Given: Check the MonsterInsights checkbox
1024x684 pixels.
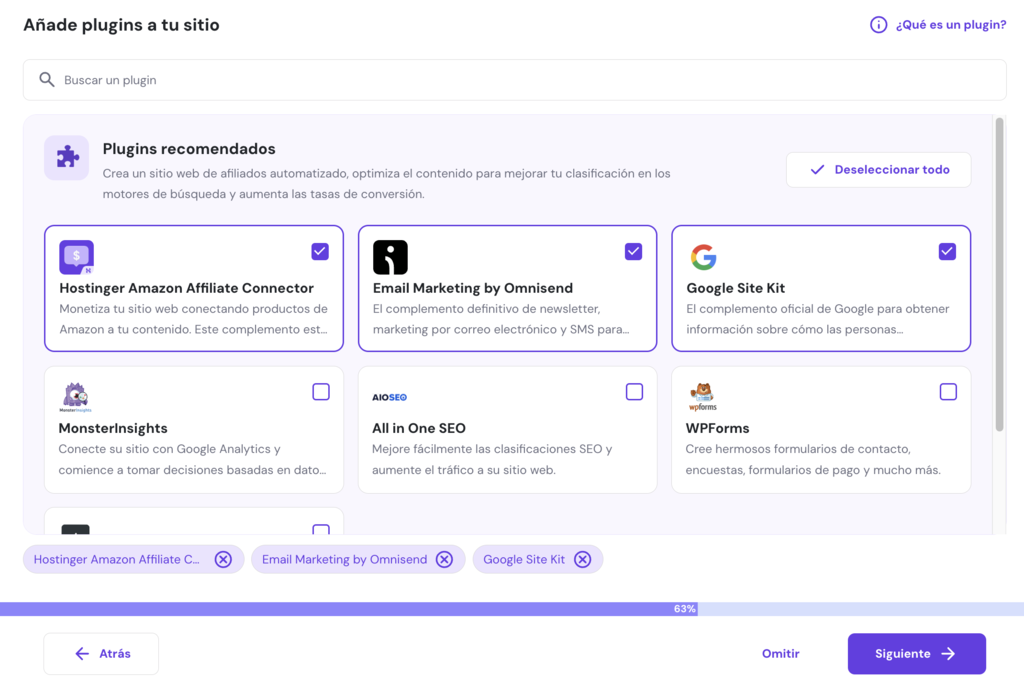Looking at the screenshot, I should pyautogui.click(x=321, y=392).
